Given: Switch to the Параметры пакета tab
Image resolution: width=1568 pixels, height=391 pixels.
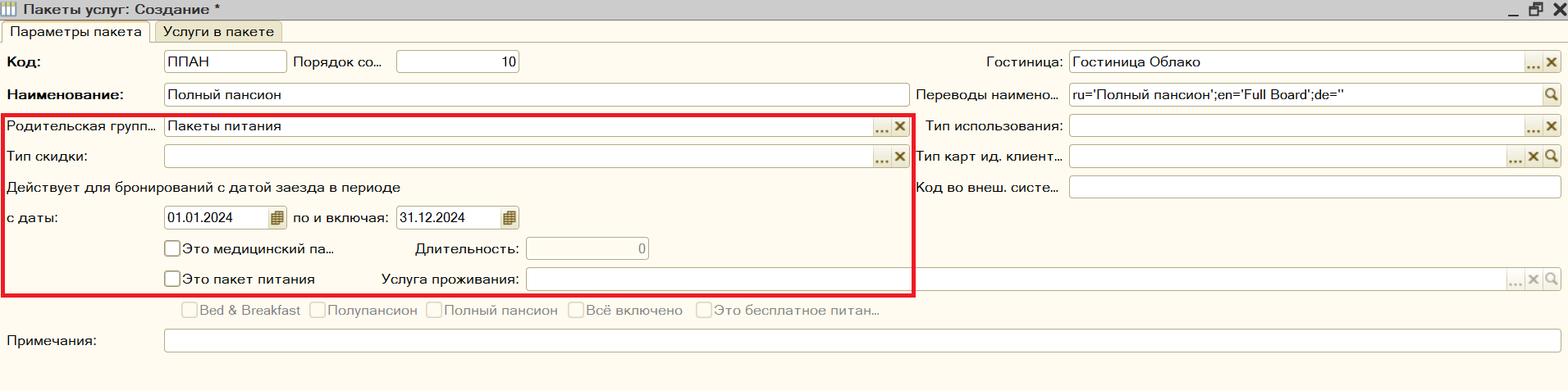Looking at the screenshot, I should [75, 32].
